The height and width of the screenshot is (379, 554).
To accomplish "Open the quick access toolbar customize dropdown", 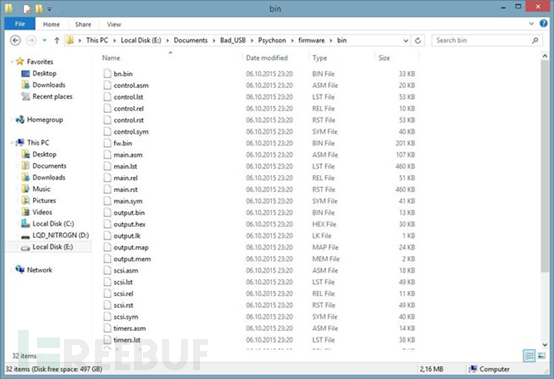I will point(49,9).
